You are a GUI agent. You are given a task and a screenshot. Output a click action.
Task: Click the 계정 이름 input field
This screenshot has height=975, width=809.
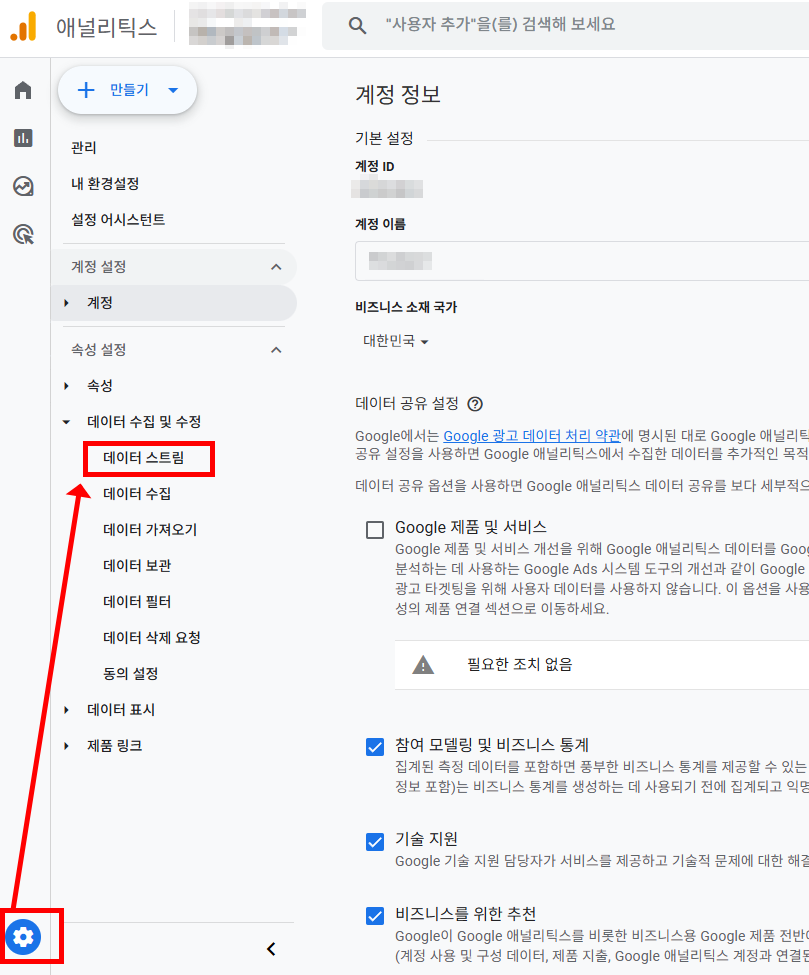582,261
